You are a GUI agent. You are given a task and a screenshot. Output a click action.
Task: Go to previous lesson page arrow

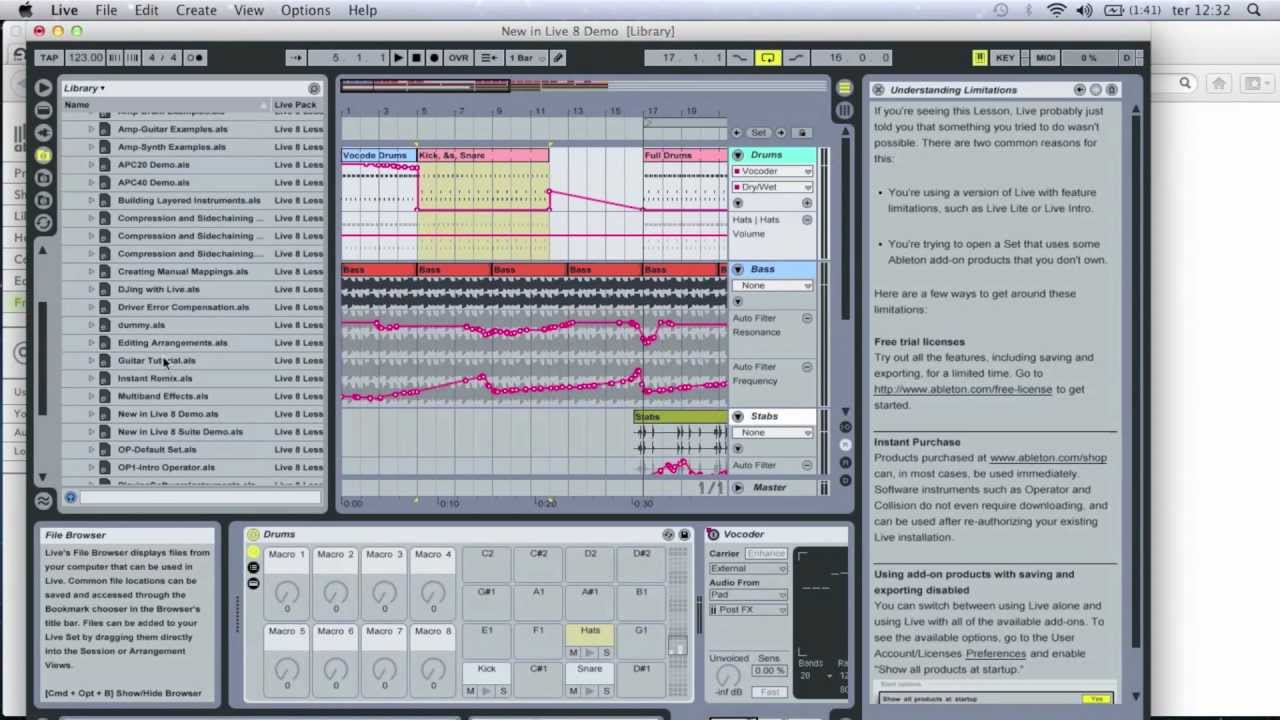pyautogui.click(x=1080, y=90)
